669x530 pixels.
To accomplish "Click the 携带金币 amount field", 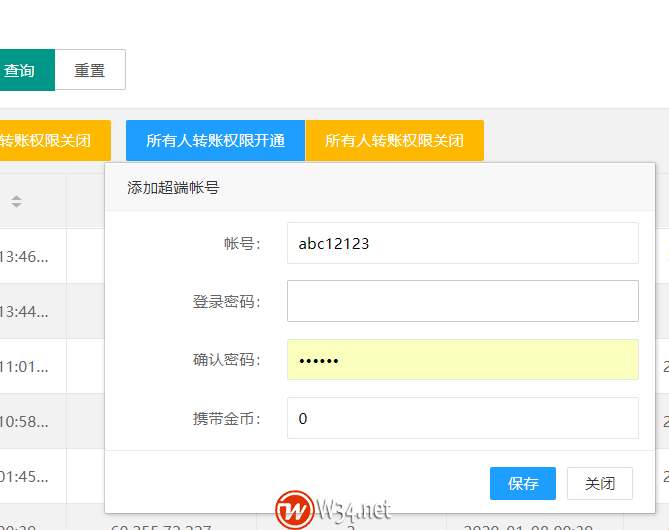I will pos(462,418).
